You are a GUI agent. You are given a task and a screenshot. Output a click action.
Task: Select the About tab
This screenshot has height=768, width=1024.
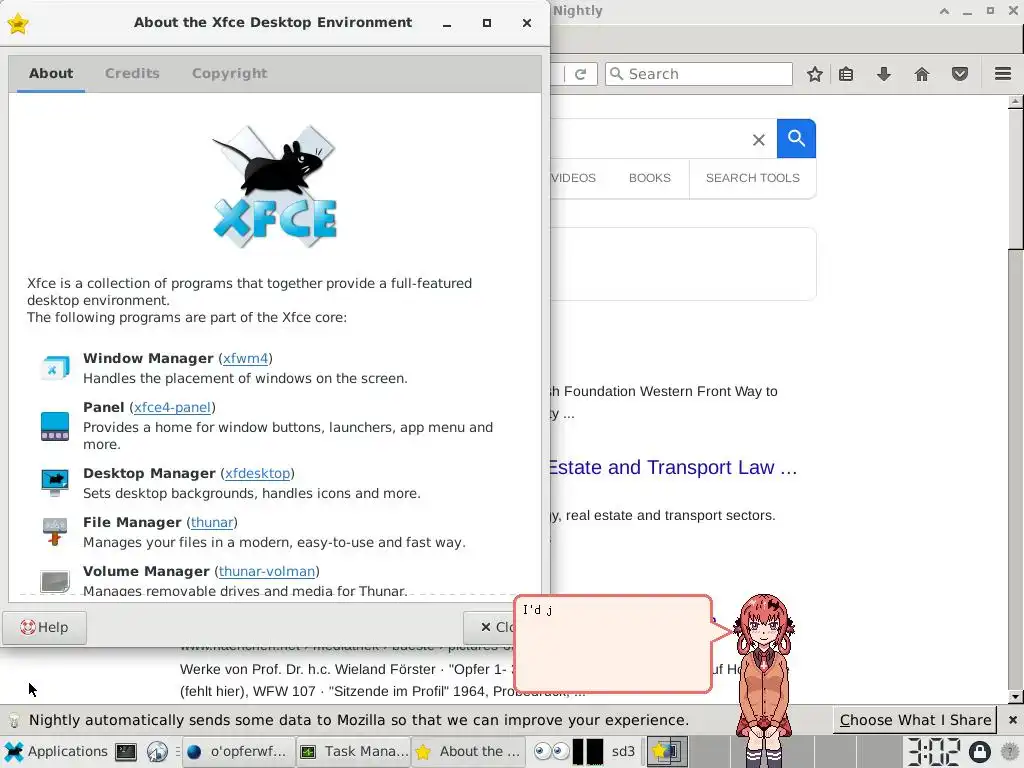click(x=51, y=73)
